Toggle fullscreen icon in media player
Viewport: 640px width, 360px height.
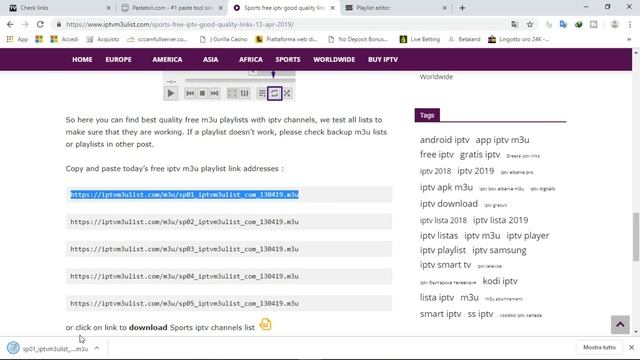tap(232, 93)
